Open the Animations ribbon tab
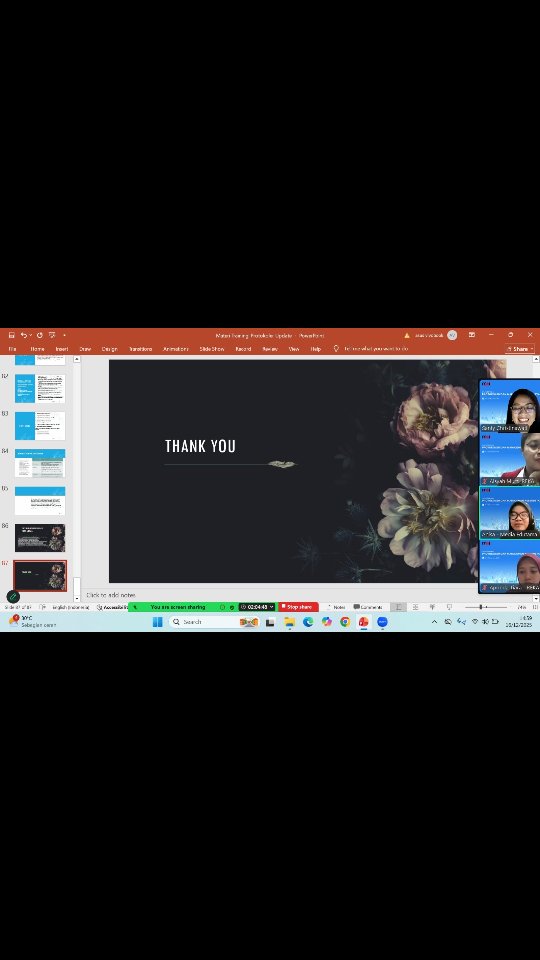This screenshot has width=540, height=960. 176,349
